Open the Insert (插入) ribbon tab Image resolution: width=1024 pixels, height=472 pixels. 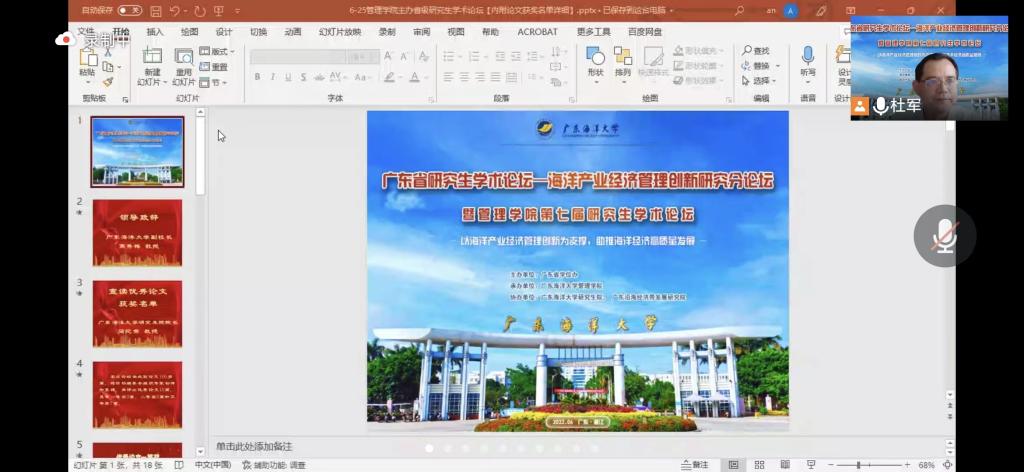(x=155, y=32)
